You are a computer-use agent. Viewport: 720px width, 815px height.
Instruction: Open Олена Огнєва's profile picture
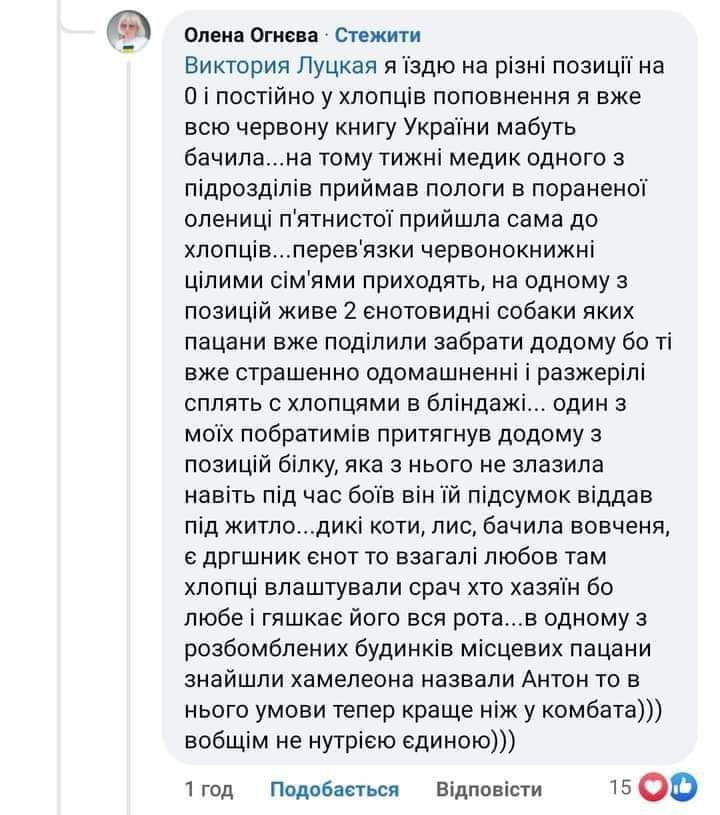(129, 36)
